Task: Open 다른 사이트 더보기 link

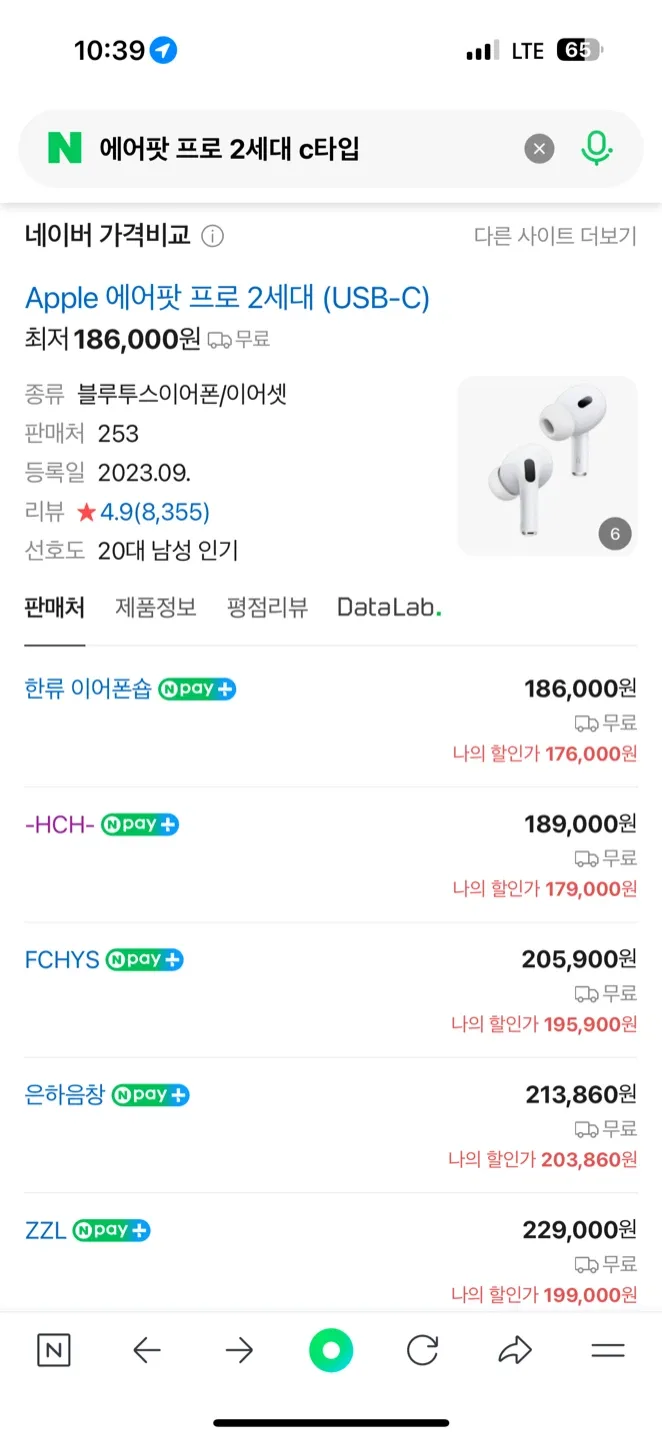Action: coord(555,237)
